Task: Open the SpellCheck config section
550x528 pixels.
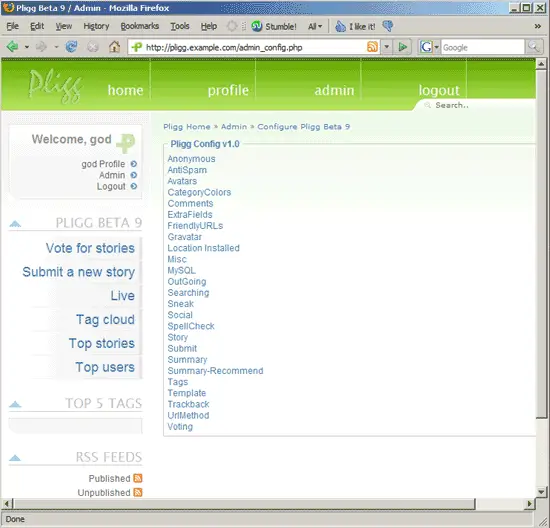Action: point(191,326)
